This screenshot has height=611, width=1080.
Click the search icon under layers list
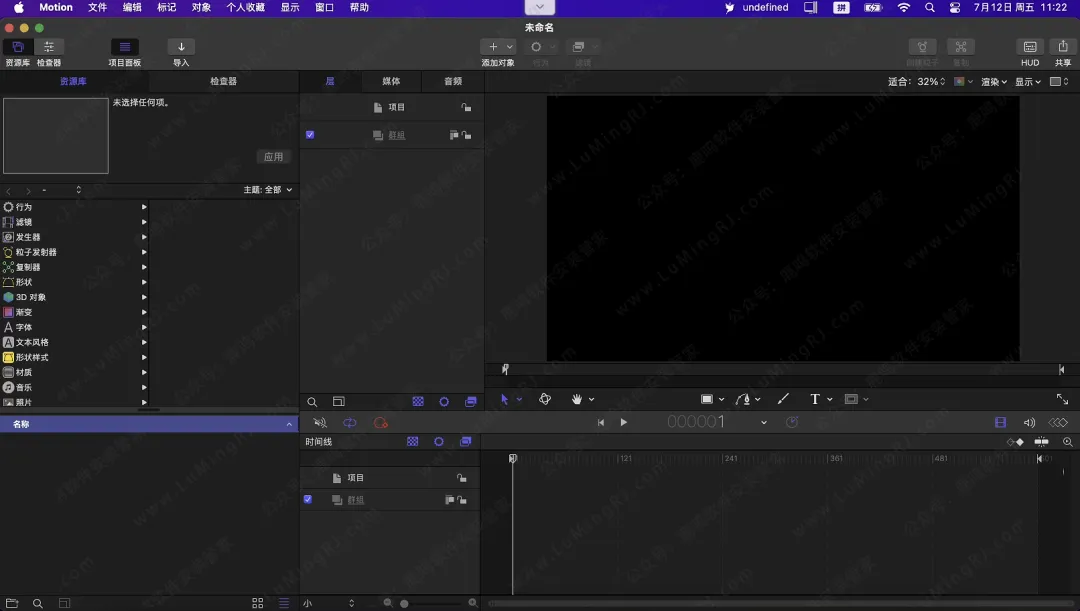(312, 402)
